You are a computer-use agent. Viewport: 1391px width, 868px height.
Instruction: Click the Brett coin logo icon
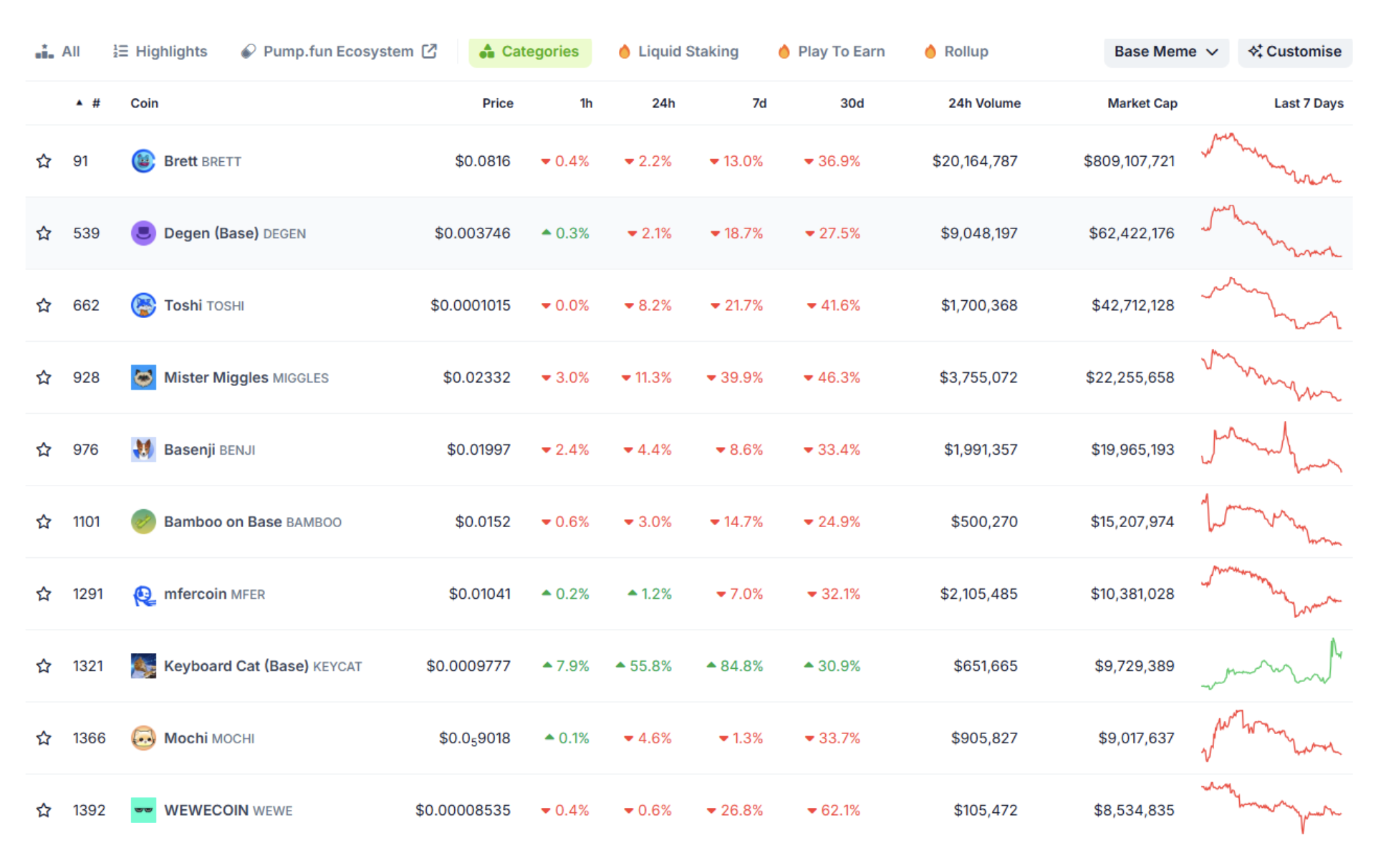click(143, 161)
